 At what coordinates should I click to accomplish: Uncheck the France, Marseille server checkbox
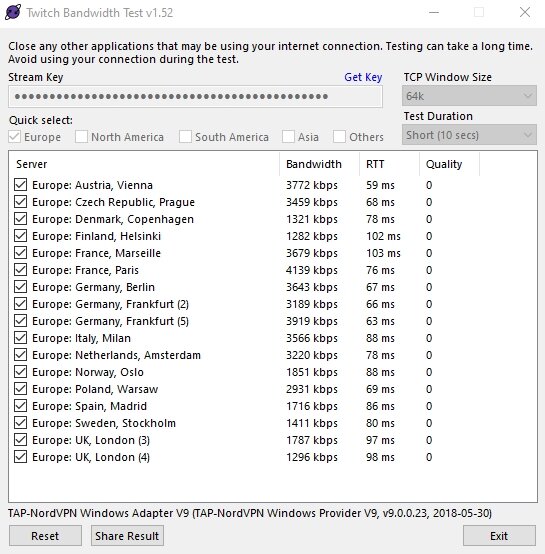[20, 253]
